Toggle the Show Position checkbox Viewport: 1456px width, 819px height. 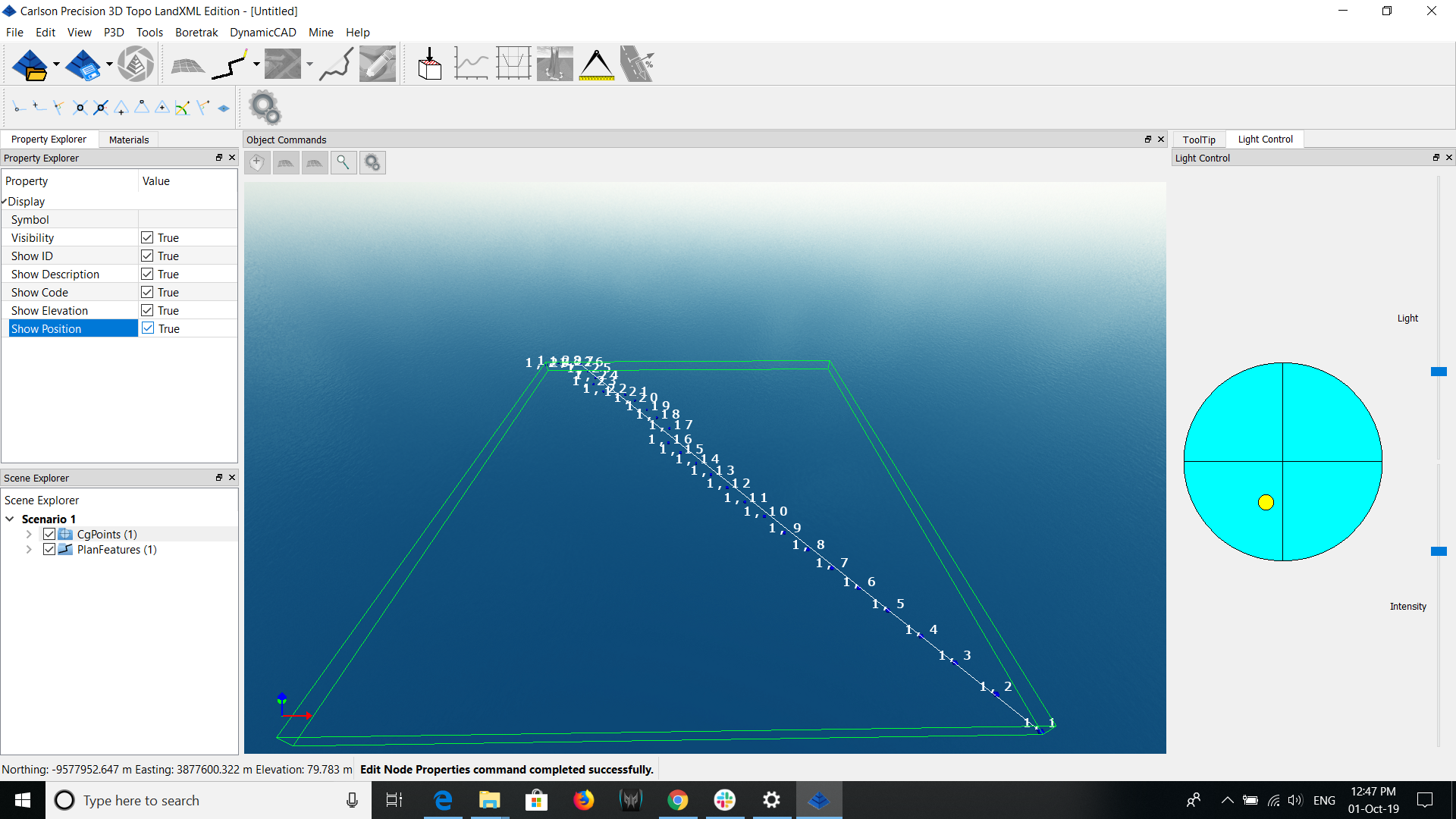point(148,328)
